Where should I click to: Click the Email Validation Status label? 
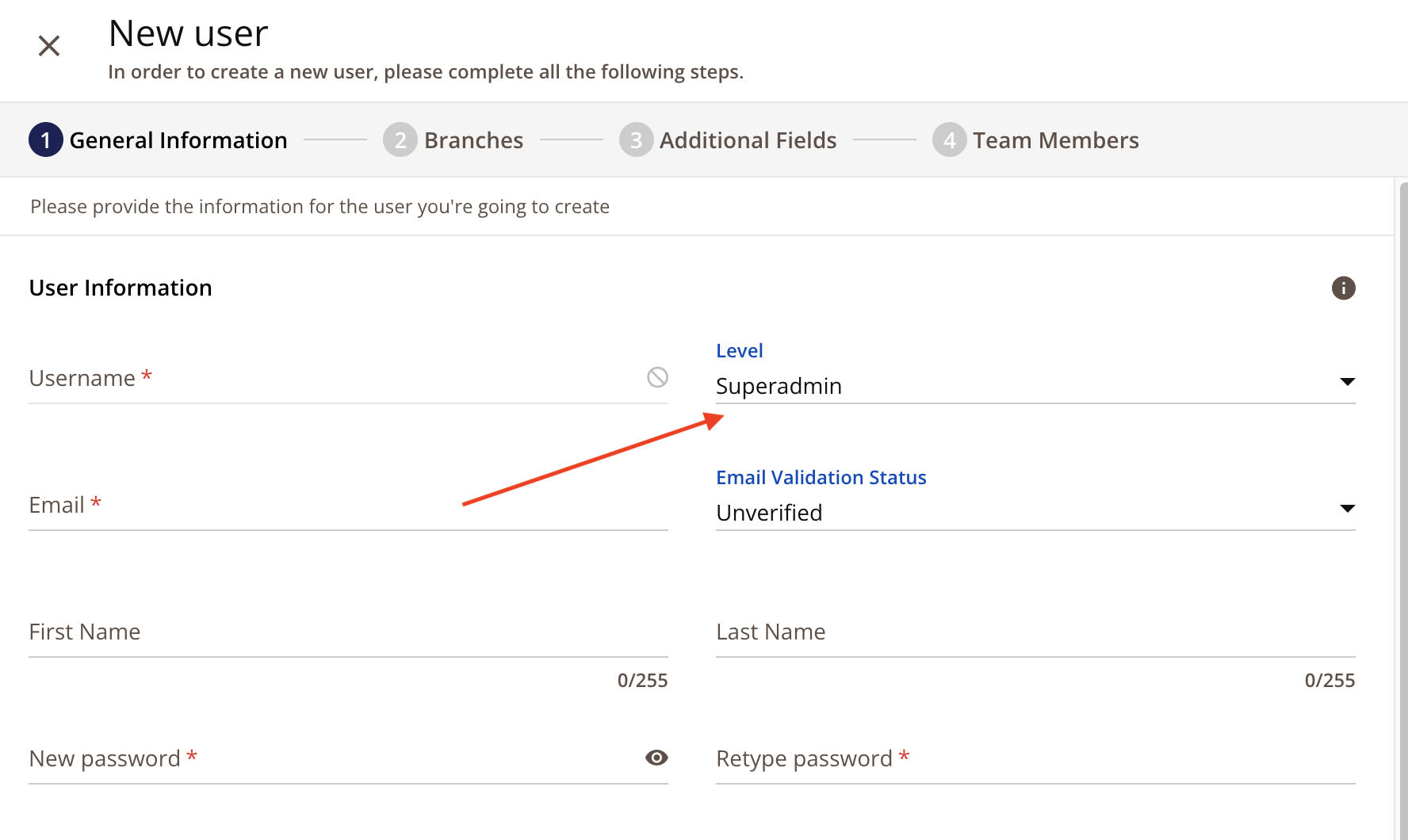(821, 477)
